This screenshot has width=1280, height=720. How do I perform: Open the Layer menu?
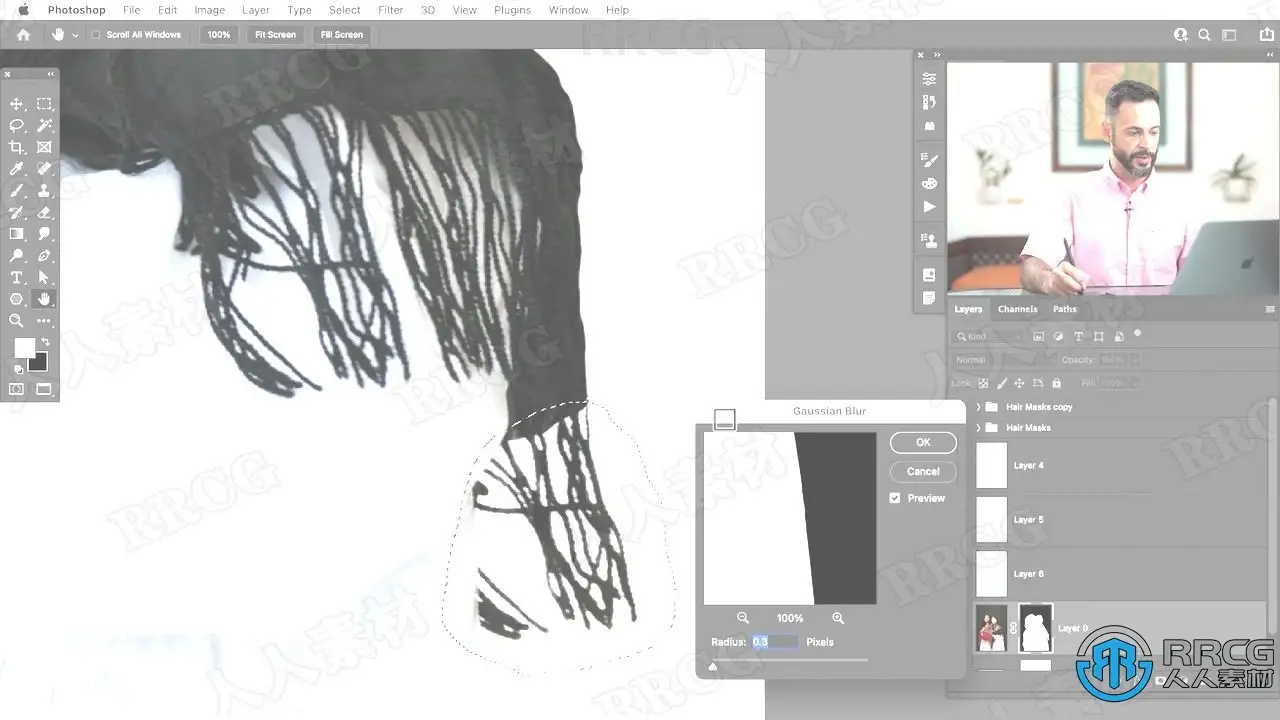[256, 10]
